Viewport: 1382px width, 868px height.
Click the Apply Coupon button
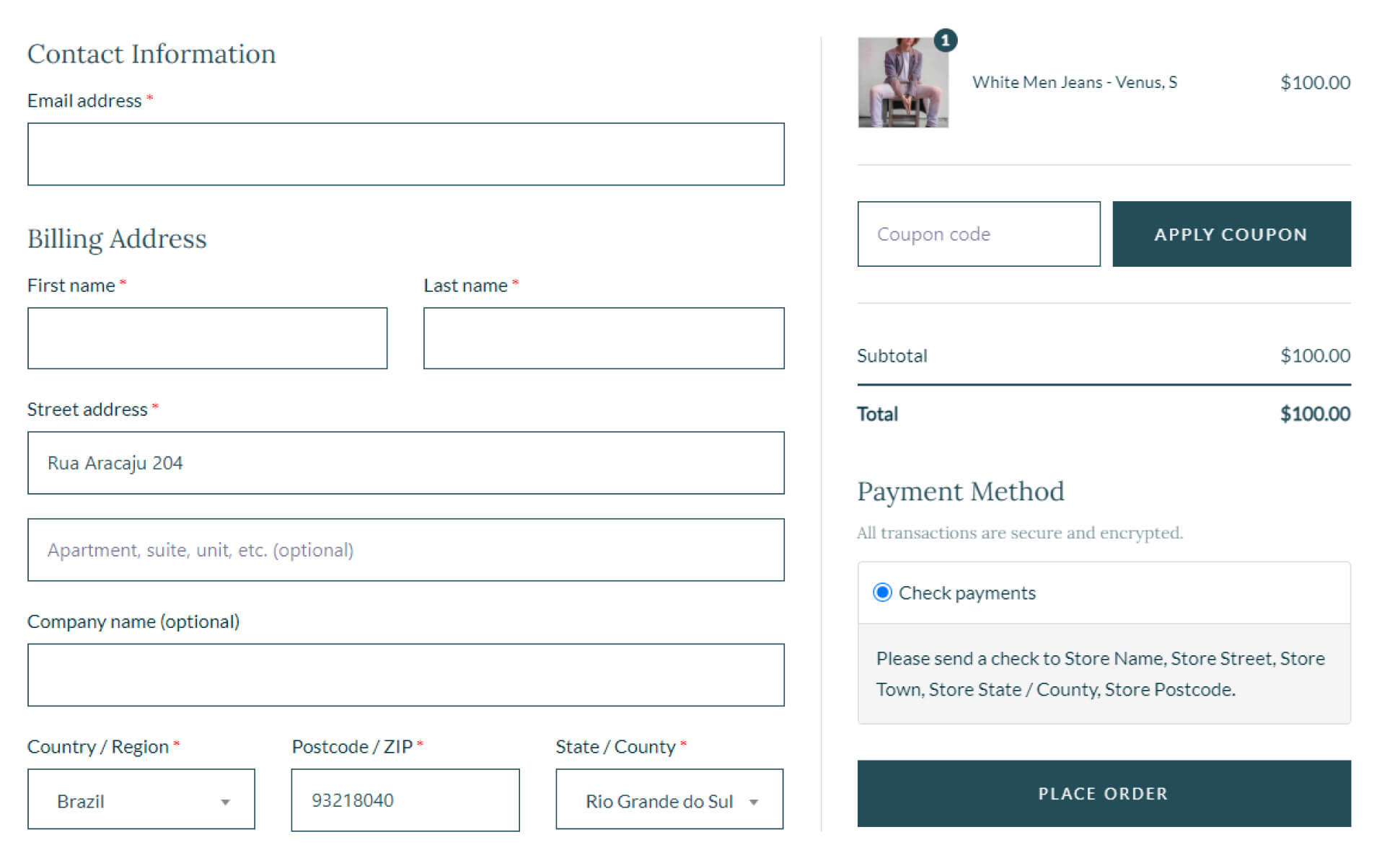1231,234
